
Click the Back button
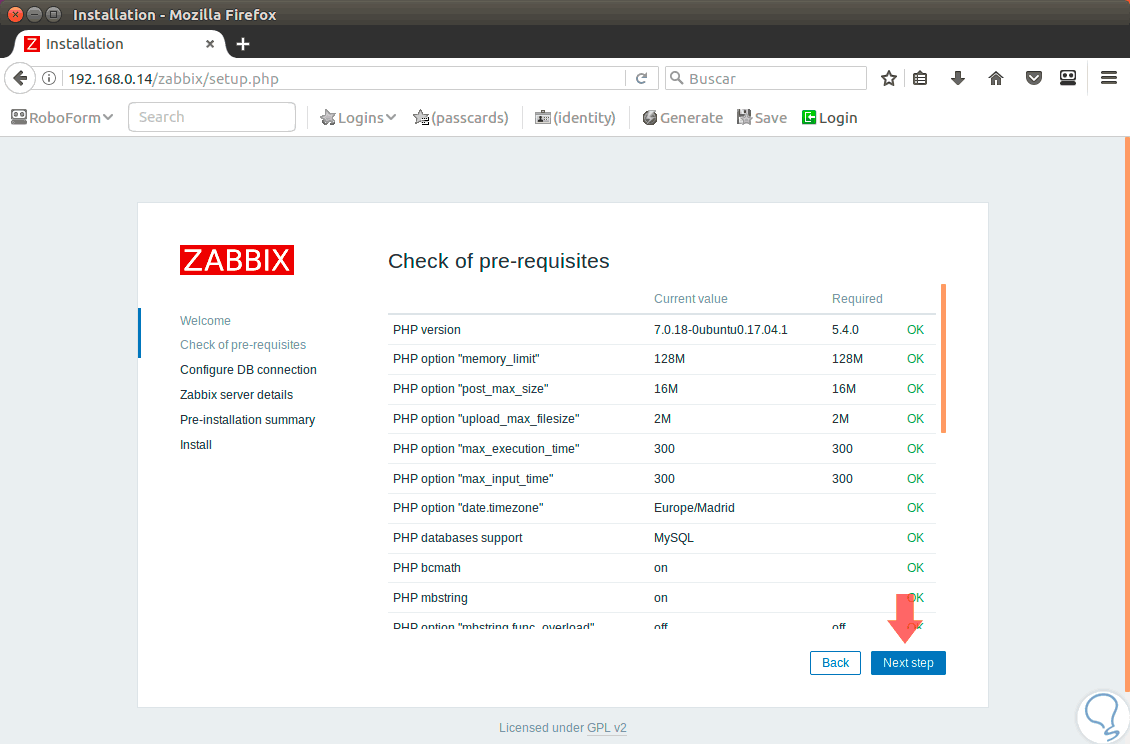(x=835, y=663)
